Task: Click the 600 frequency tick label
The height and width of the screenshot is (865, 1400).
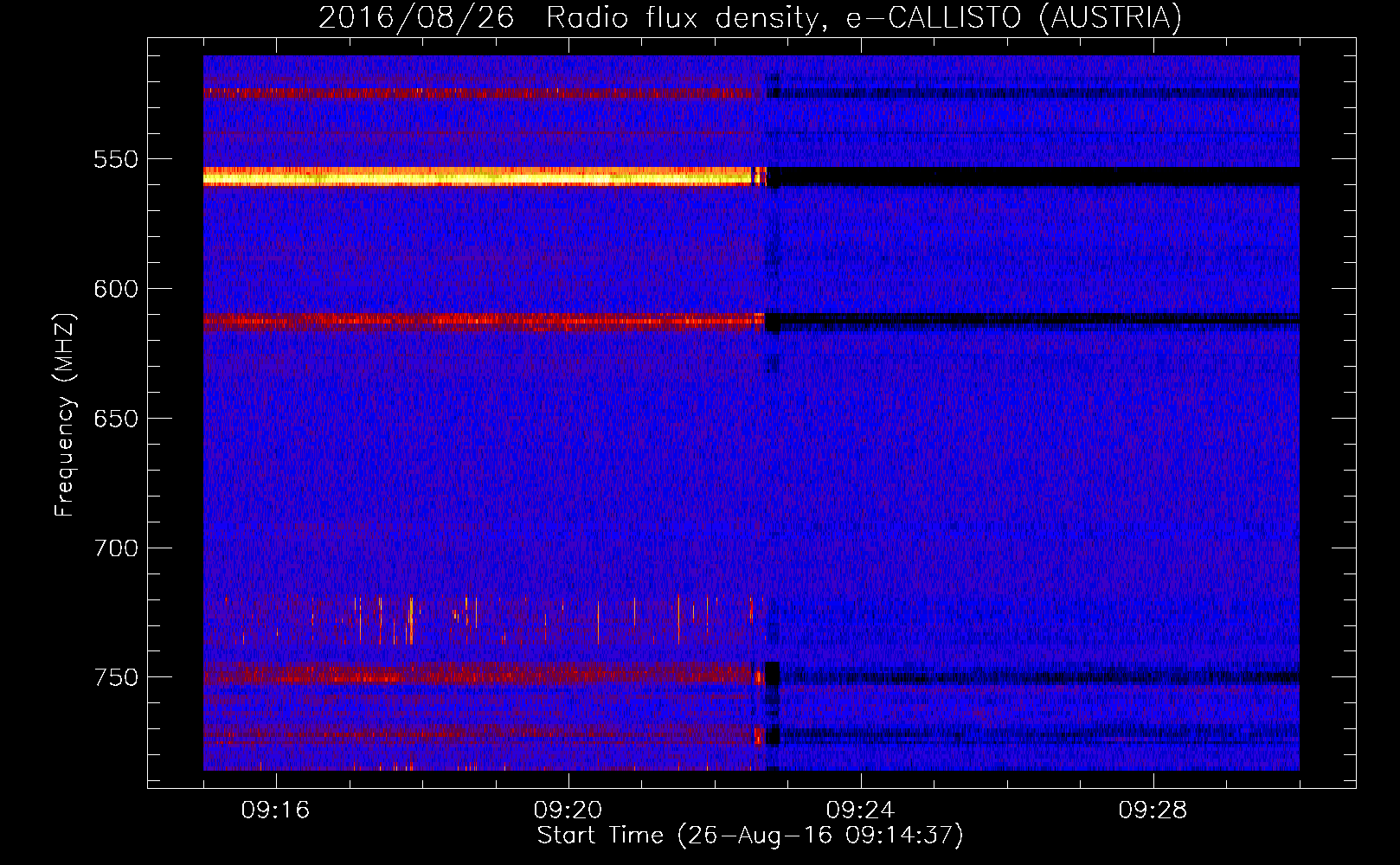Action: click(x=116, y=289)
